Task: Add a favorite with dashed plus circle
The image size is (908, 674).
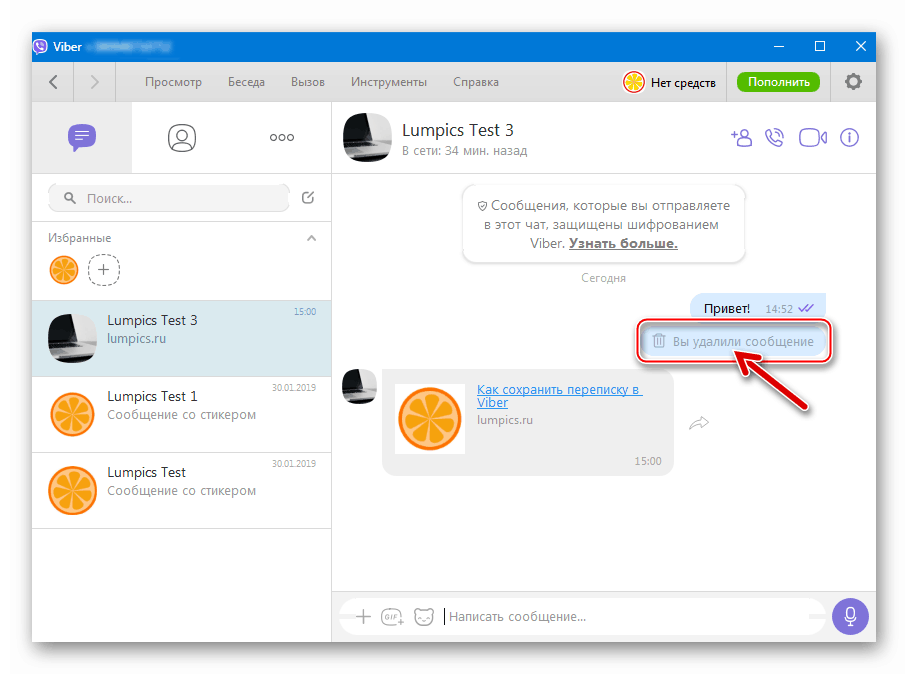Action: [104, 270]
